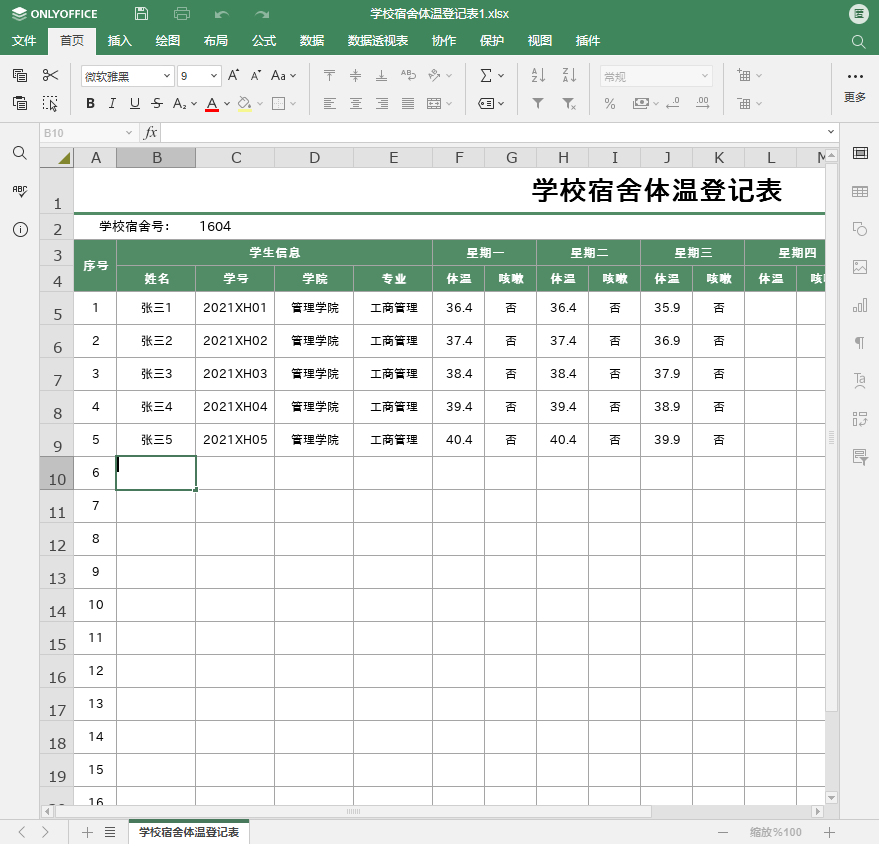Image resolution: width=879 pixels, height=844 pixels.
Task: Click the Filter funnel icon
Action: [x=538, y=103]
